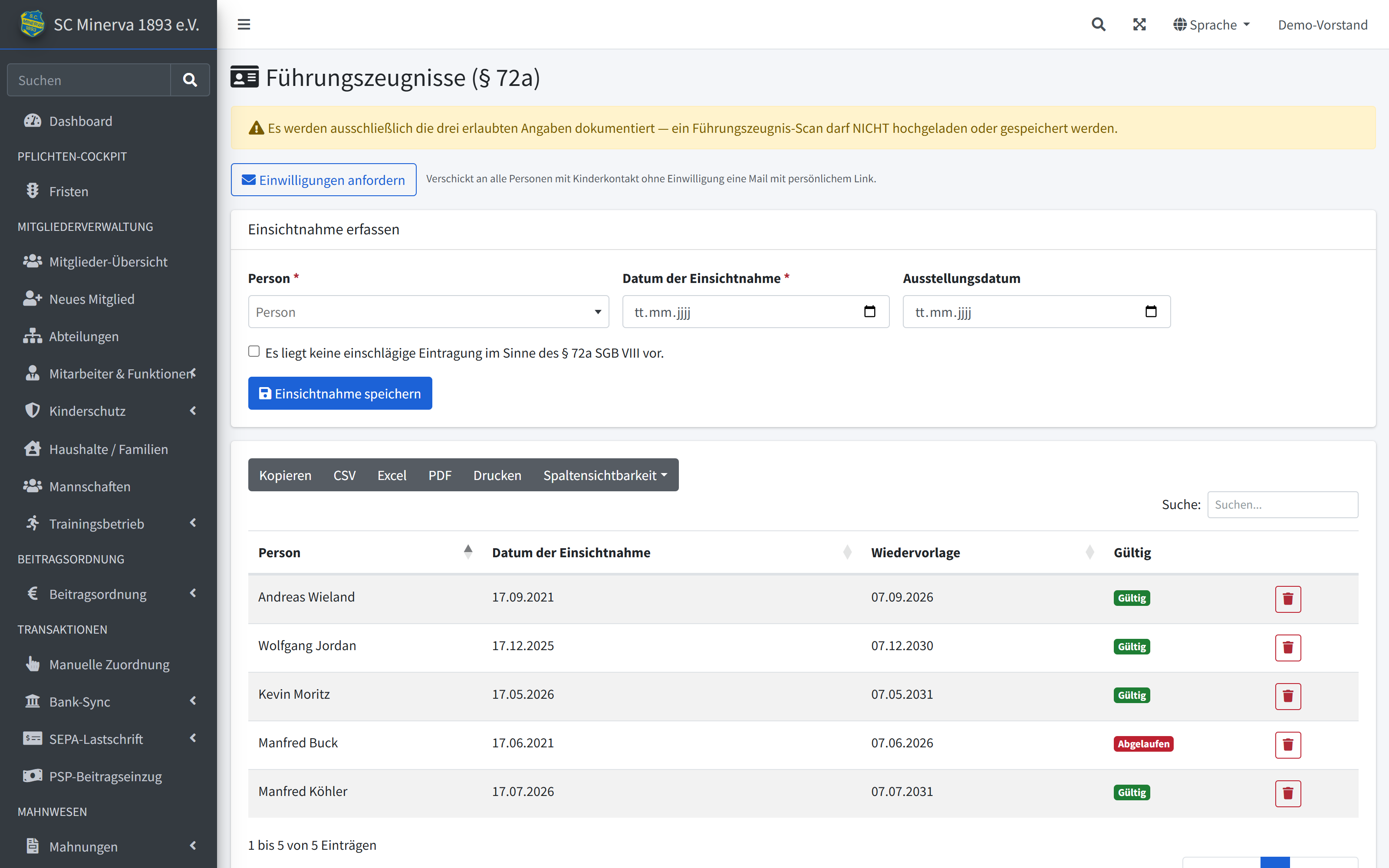Open calendar picker for Datum der Einsichtnahme

pyautogui.click(x=869, y=311)
